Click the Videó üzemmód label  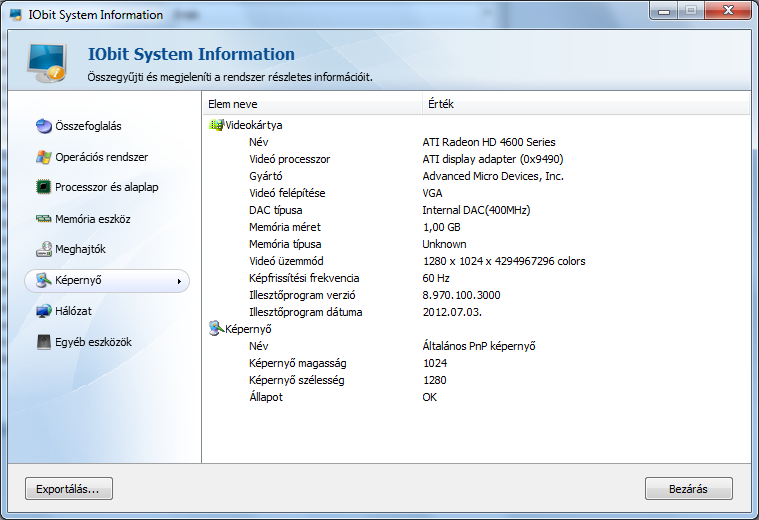coord(286,261)
